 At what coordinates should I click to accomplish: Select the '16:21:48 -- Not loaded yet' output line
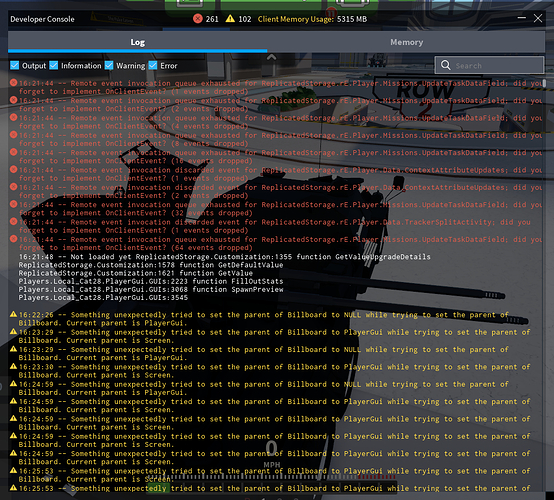pos(225,257)
